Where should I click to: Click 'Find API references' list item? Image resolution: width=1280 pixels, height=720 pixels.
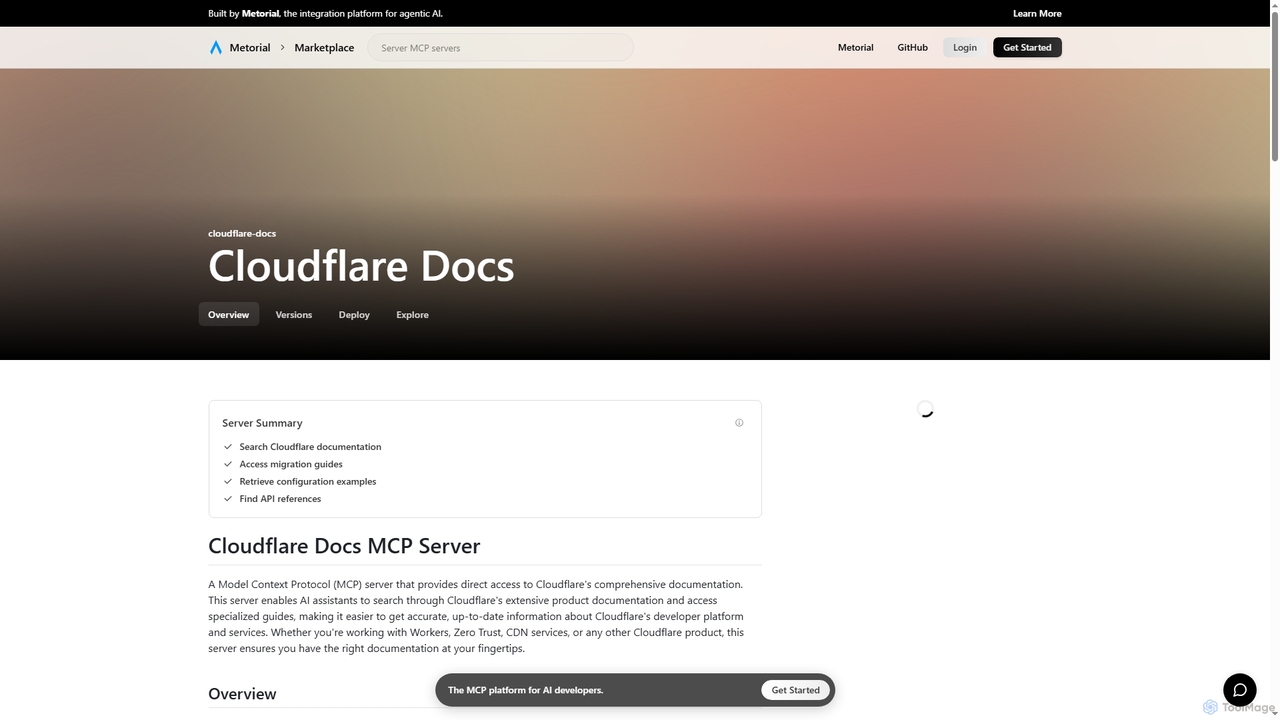pyautogui.click(x=280, y=499)
